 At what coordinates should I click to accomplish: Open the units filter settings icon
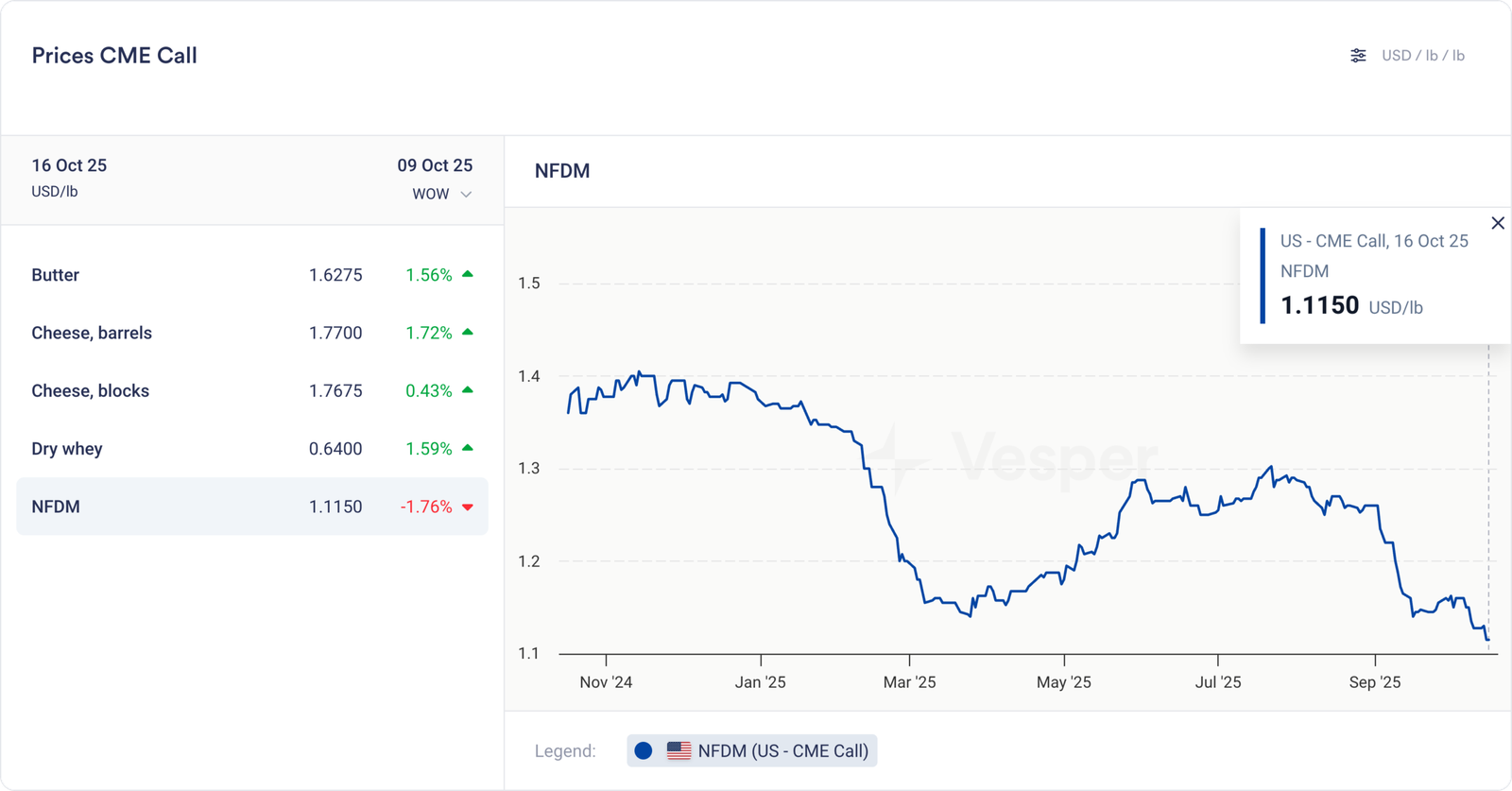1358,56
